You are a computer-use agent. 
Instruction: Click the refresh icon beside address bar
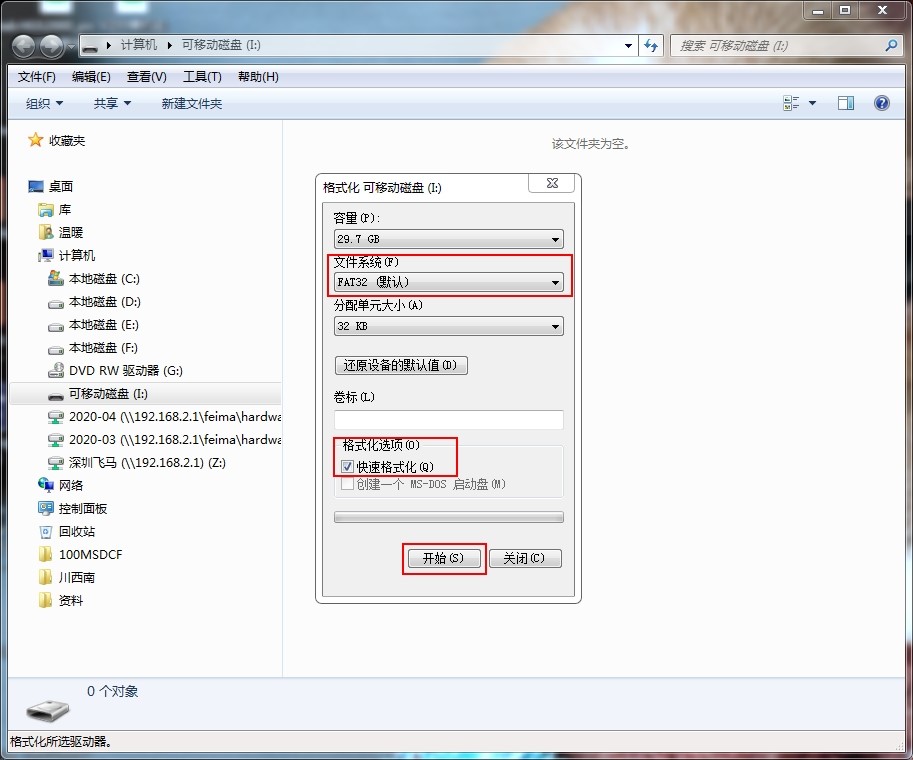(x=651, y=45)
